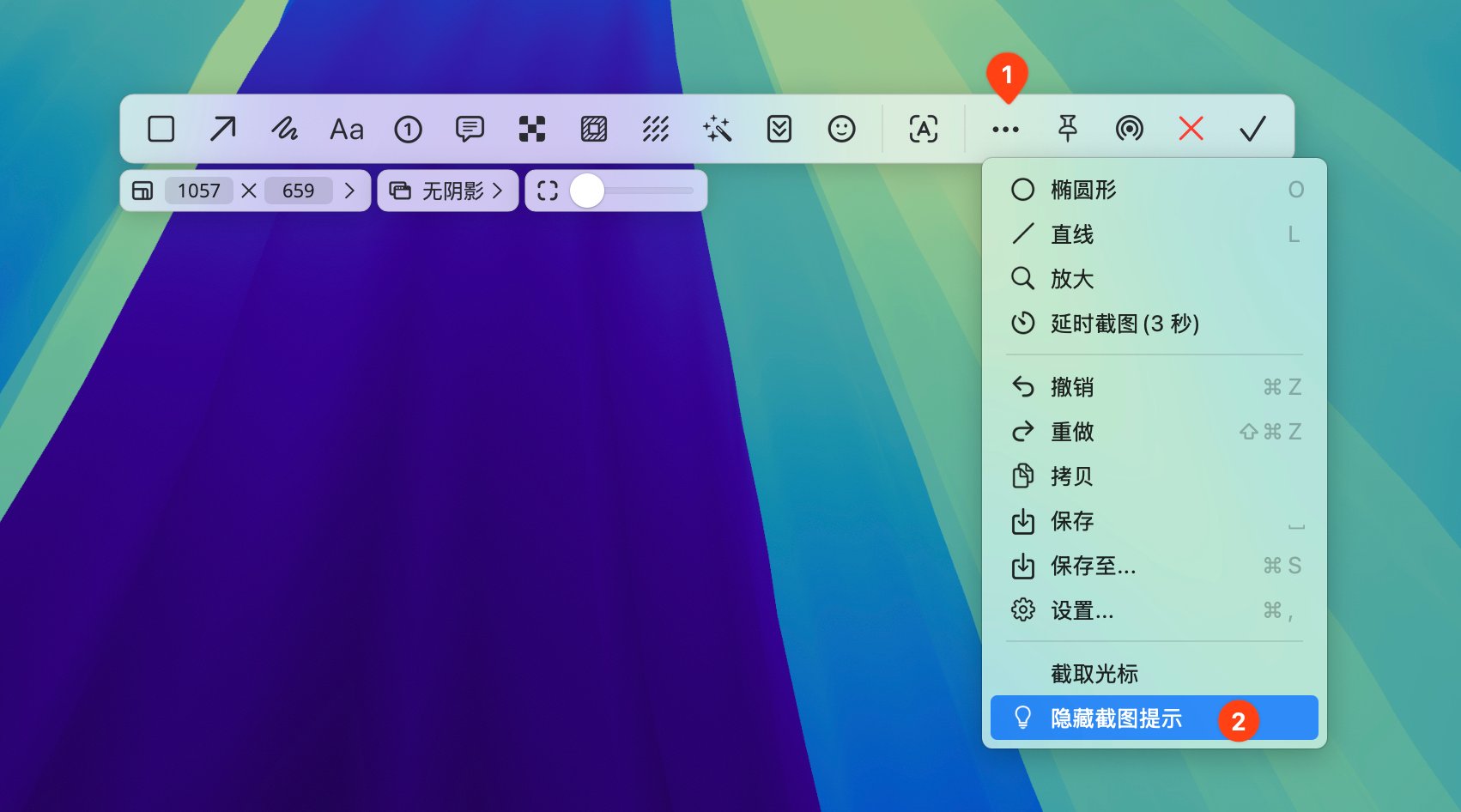This screenshot has height=812, width=1461.
Task: Click 重做 to redo
Action: [x=1155, y=432]
